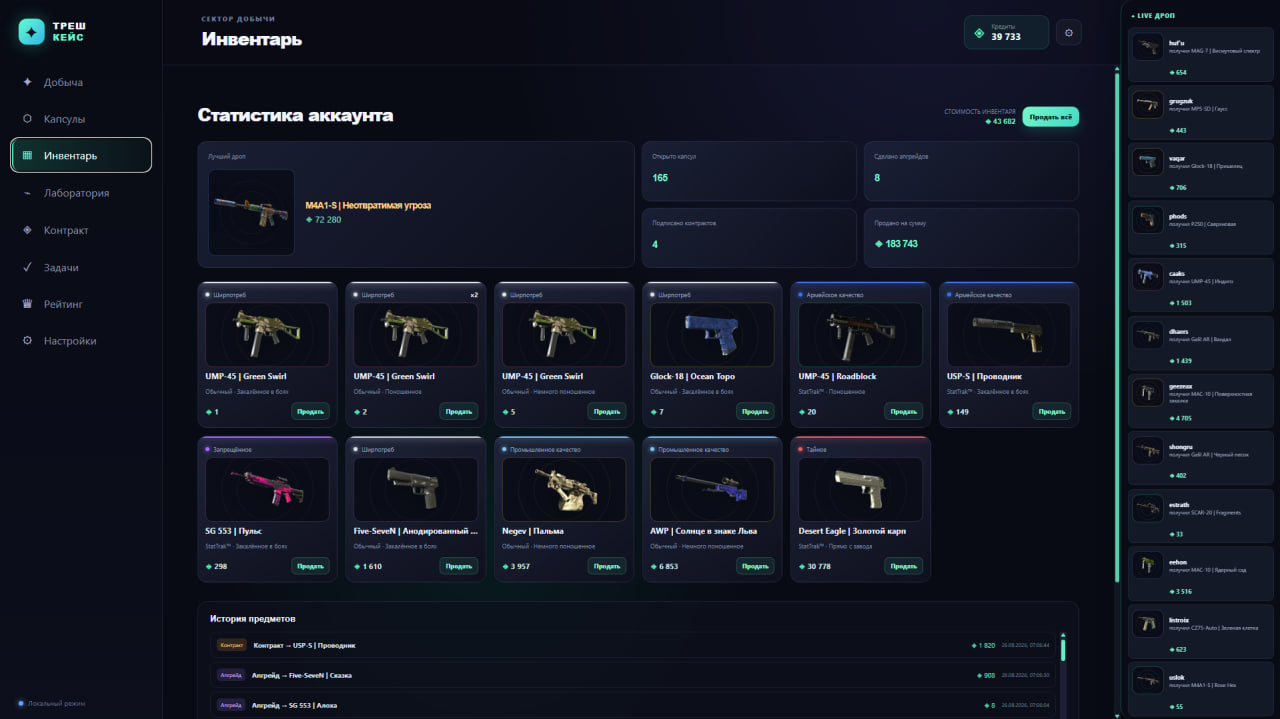Select the Инвентарь sidebar item
Image resolution: width=1280 pixels, height=719 pixels.
tap(81, 155)
